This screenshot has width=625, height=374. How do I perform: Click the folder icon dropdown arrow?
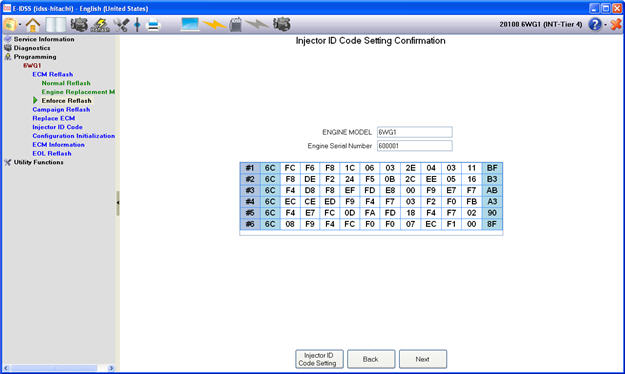(20, 25)
